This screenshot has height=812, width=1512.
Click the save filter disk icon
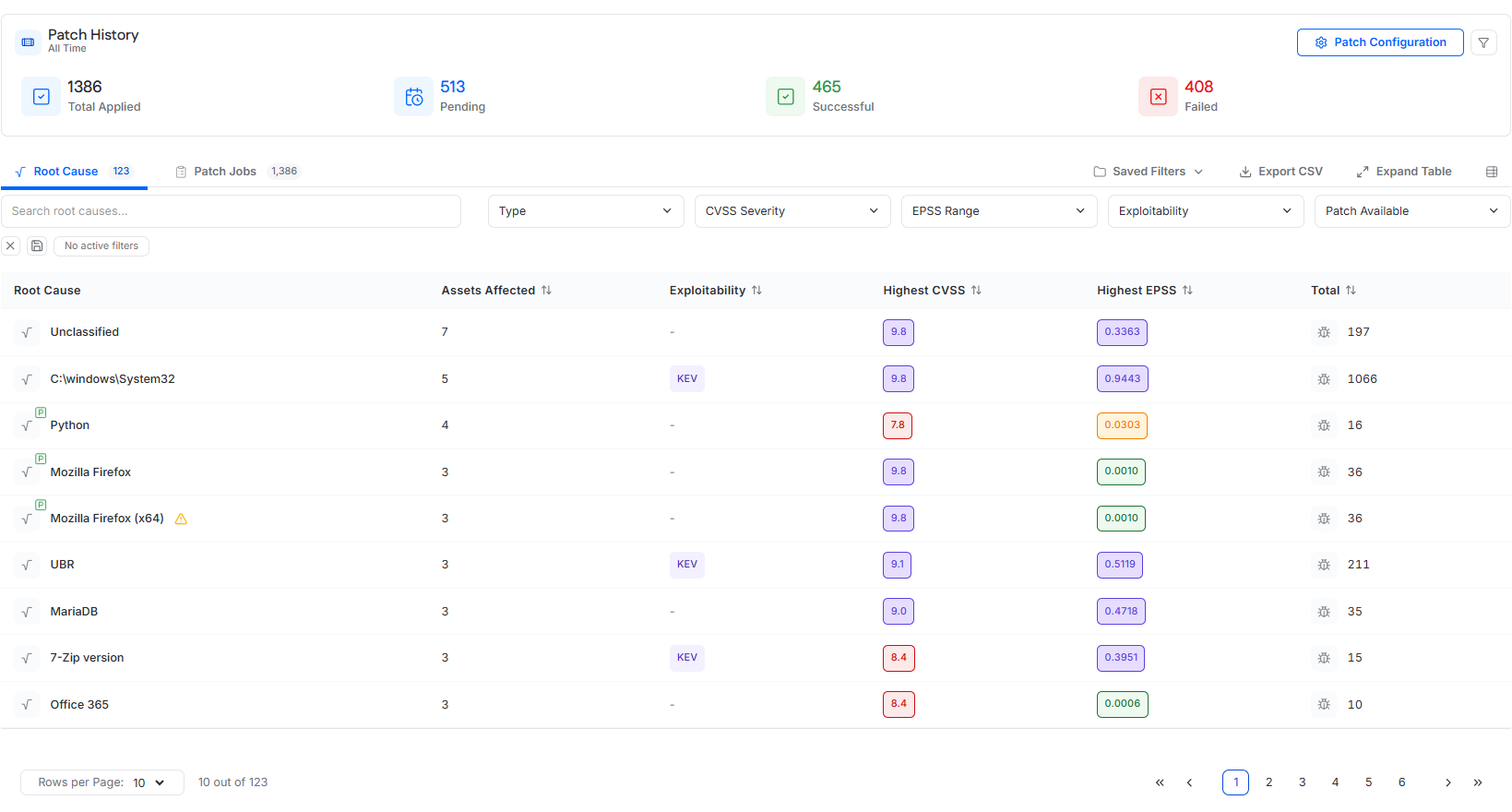coord(37,246)
